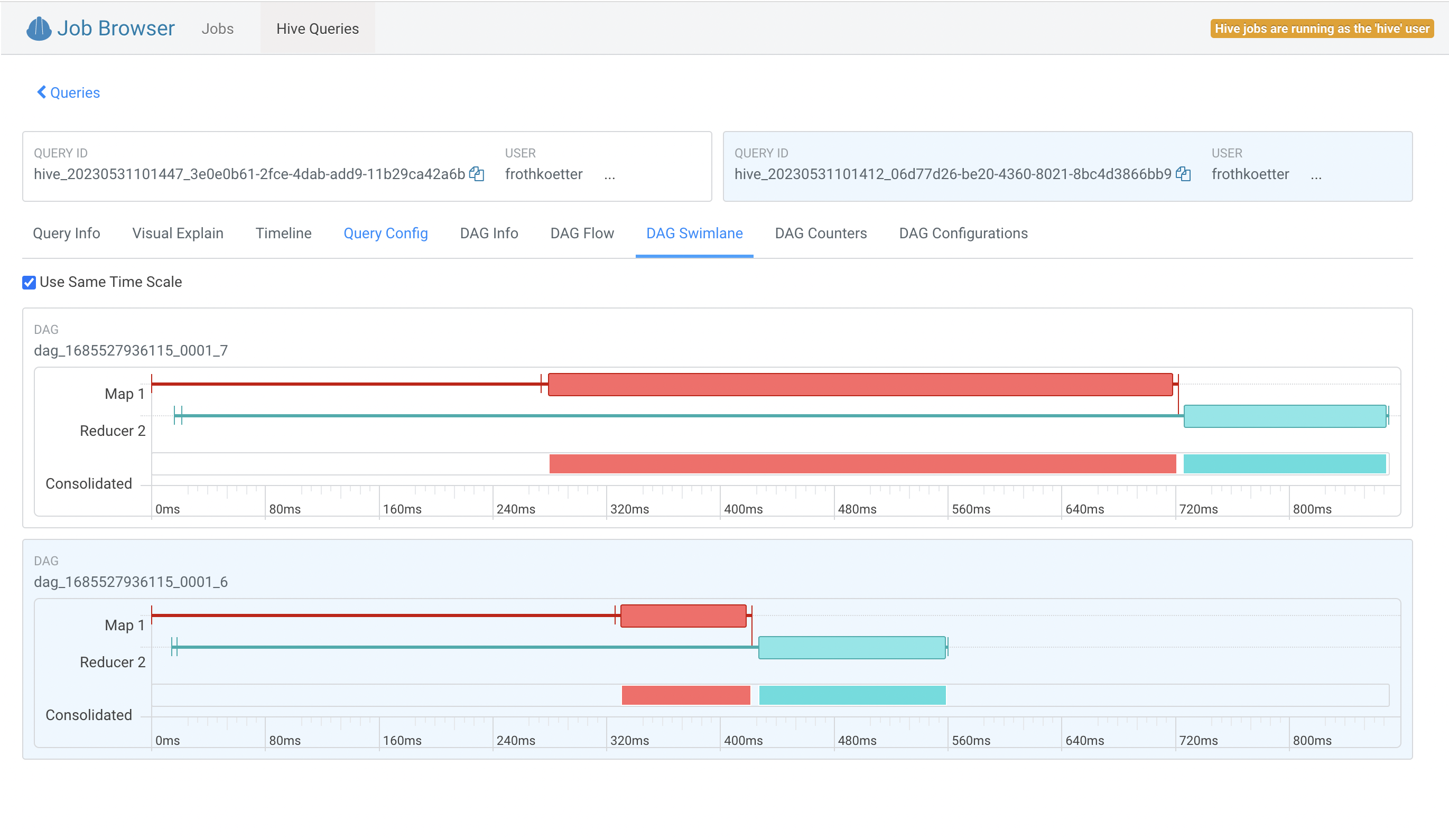
Task: Select the Visual Explain tab
Action: (x=178, y=233)
